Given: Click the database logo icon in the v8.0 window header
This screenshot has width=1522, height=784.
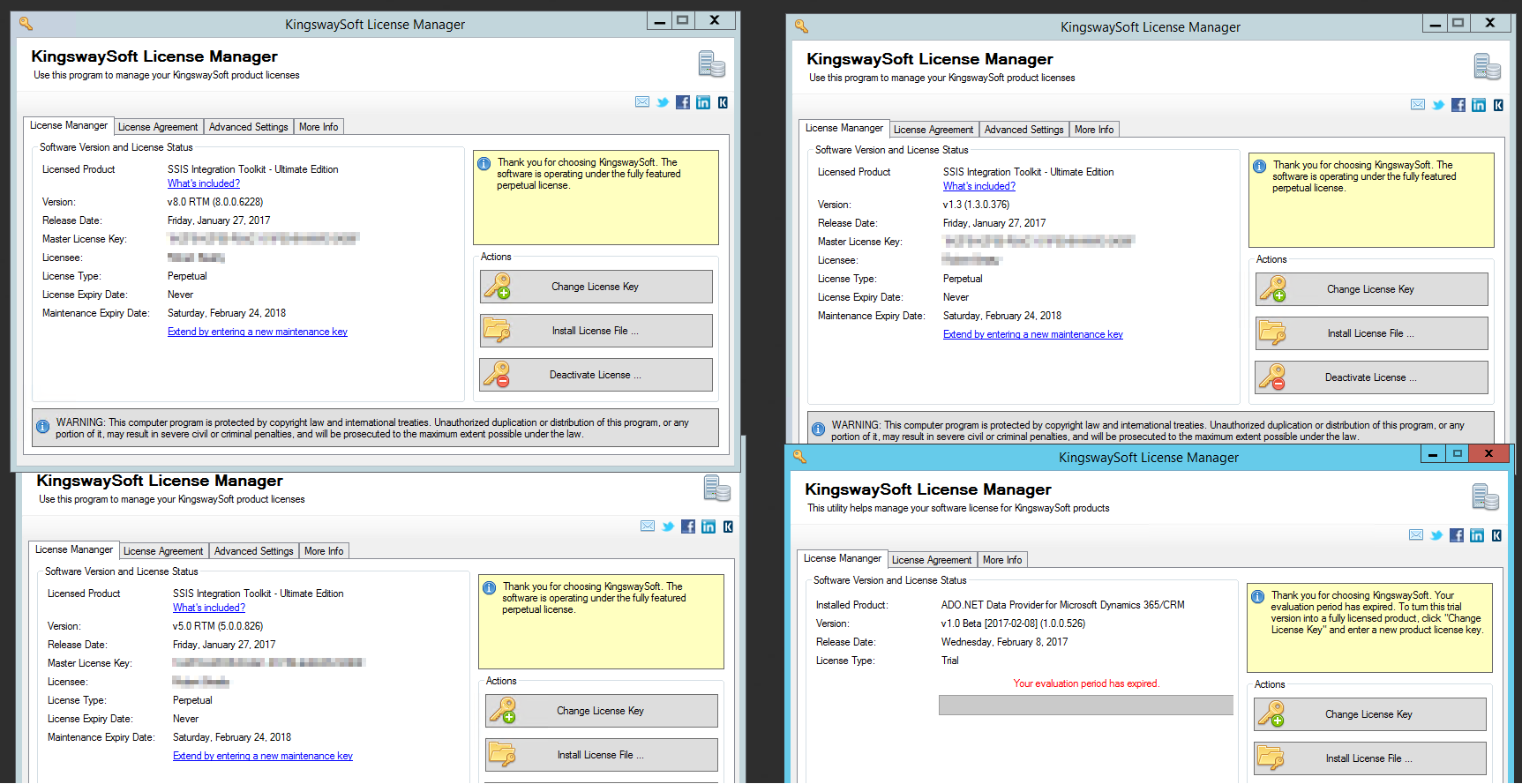Looking at the screenshot, I should point(711,64).
